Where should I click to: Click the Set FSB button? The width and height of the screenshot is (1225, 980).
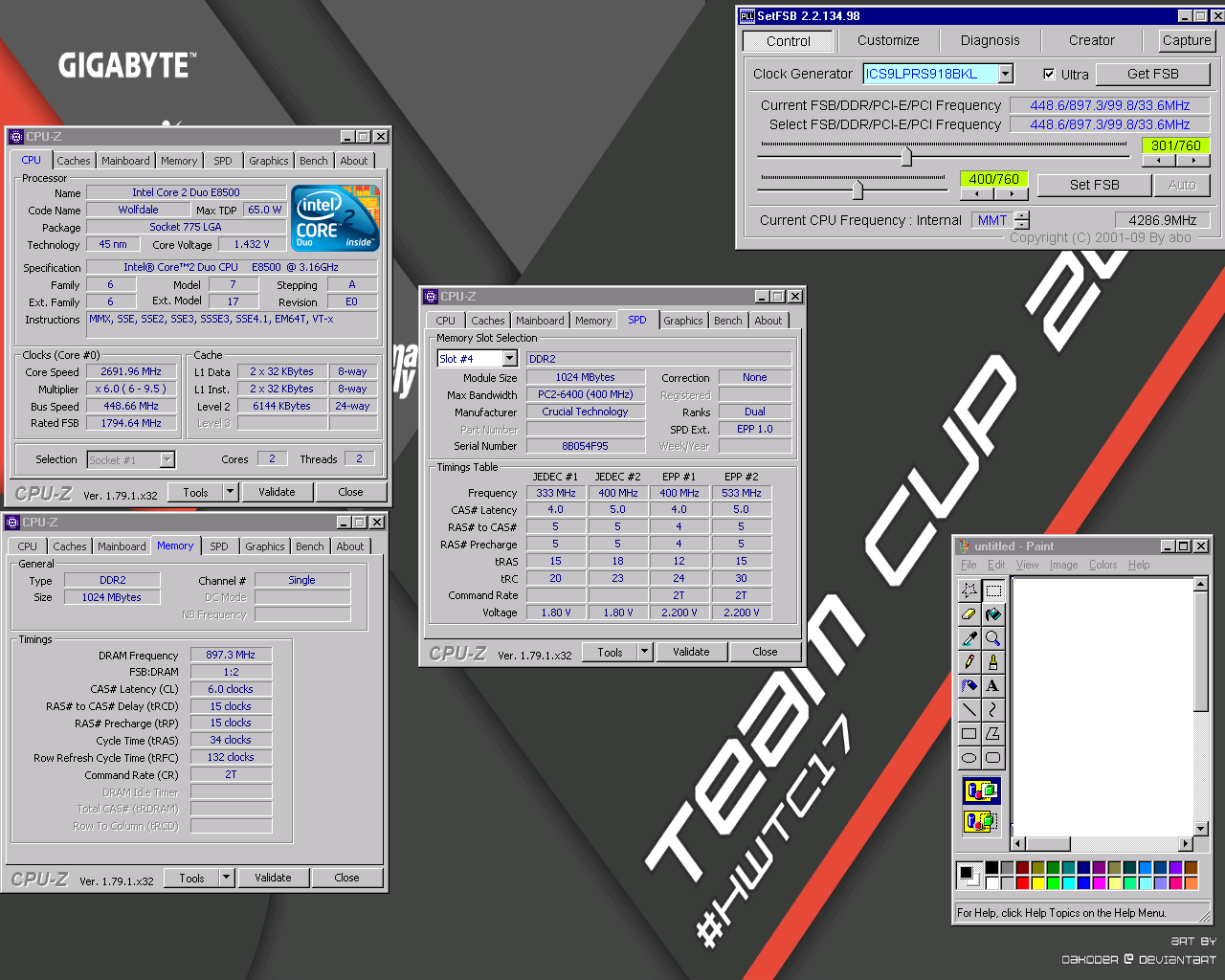1094,185
